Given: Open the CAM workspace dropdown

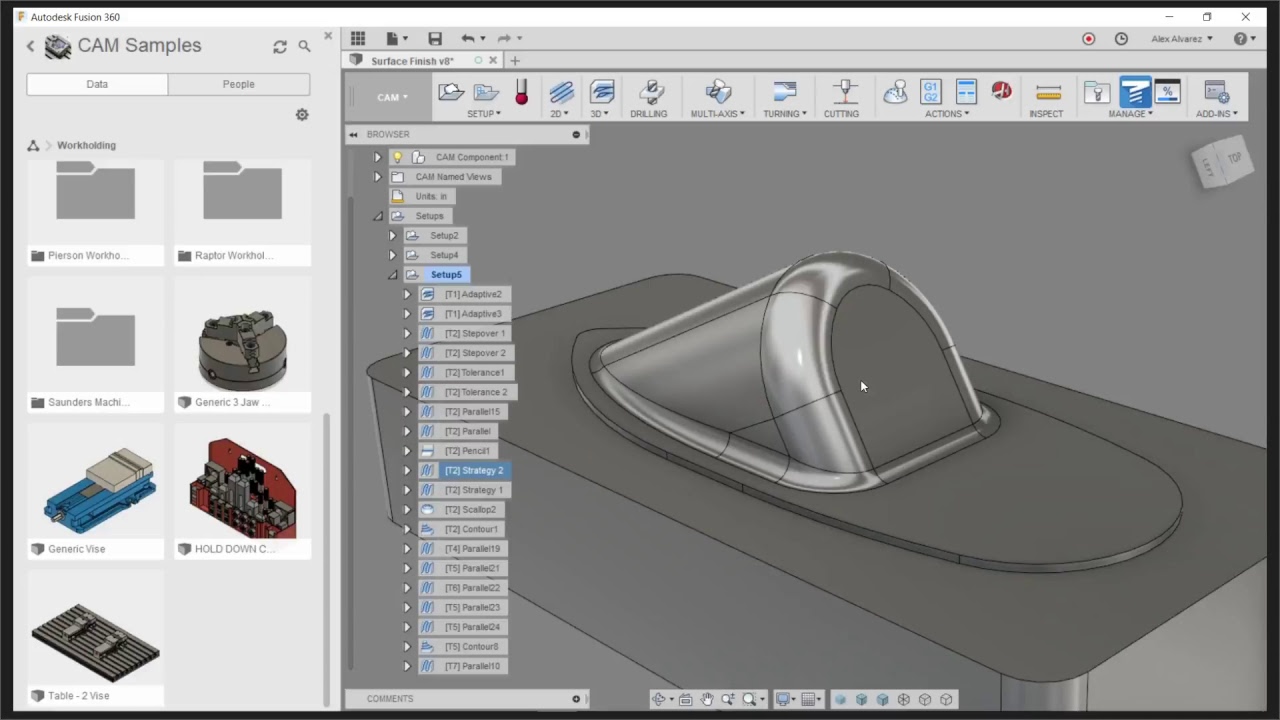Looking at the screenshot, I should 391,97.
